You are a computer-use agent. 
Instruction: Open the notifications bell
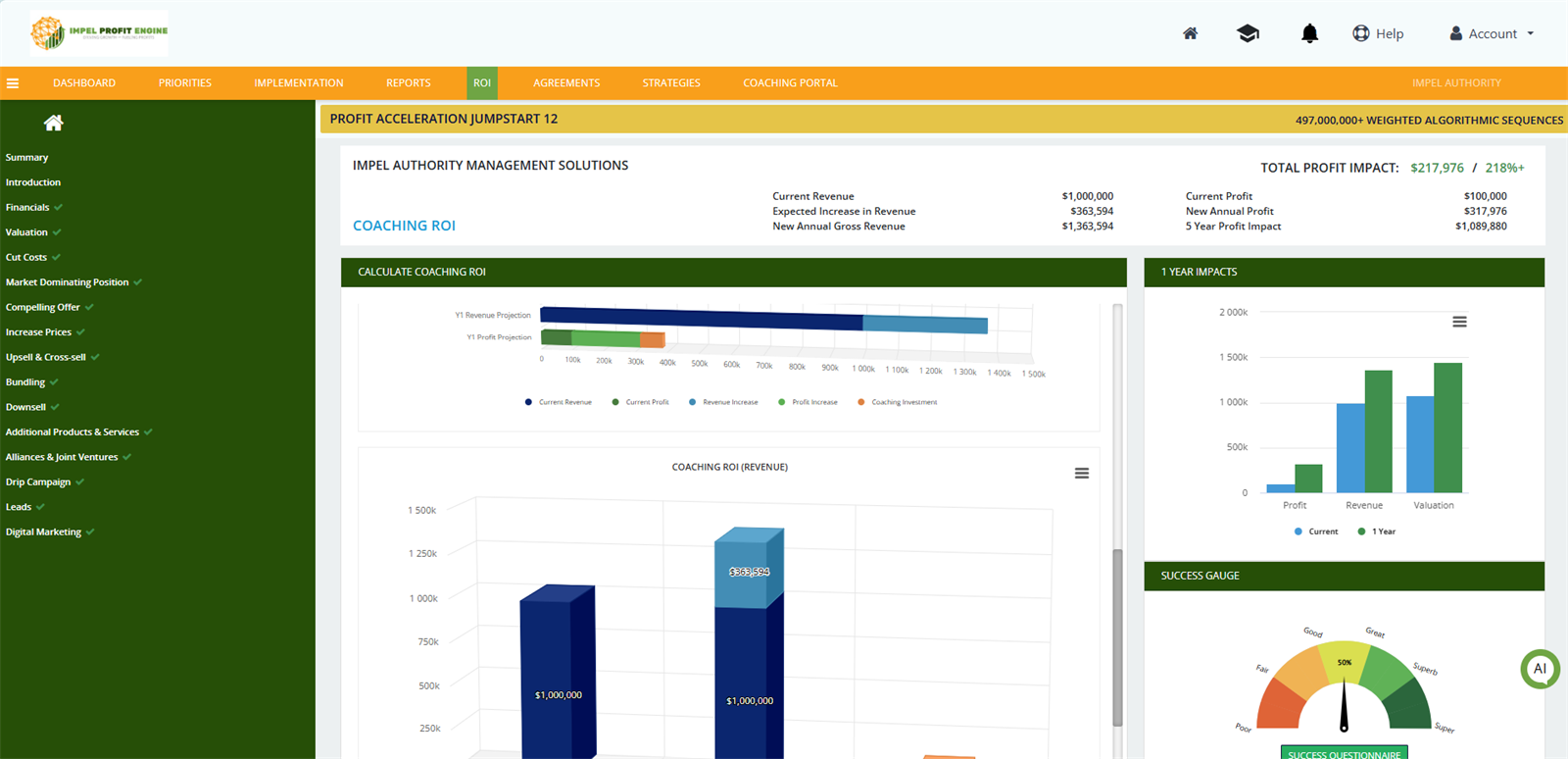(x=1309, y=33)
